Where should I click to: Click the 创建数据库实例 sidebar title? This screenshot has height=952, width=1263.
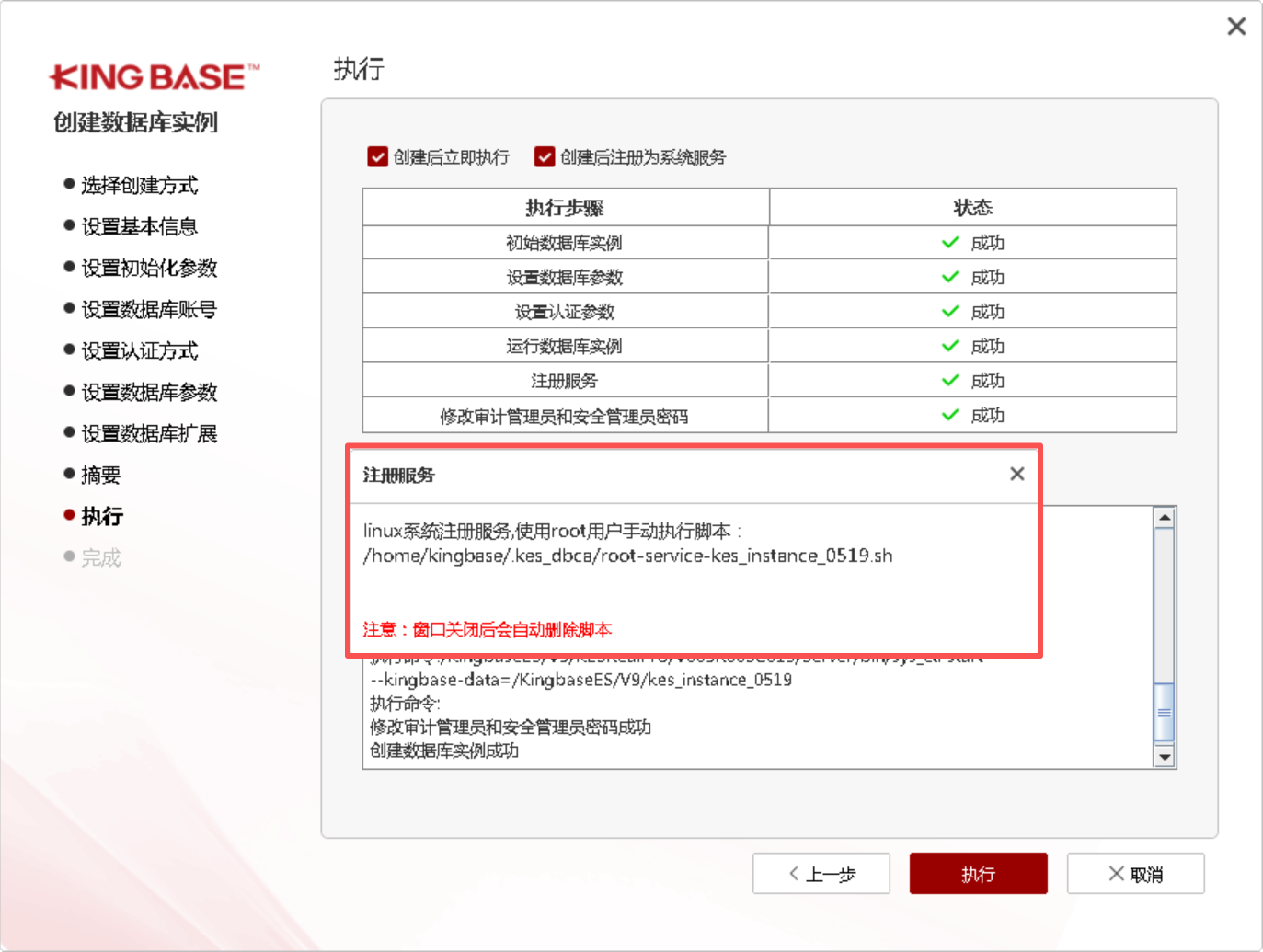pos(135,122)
